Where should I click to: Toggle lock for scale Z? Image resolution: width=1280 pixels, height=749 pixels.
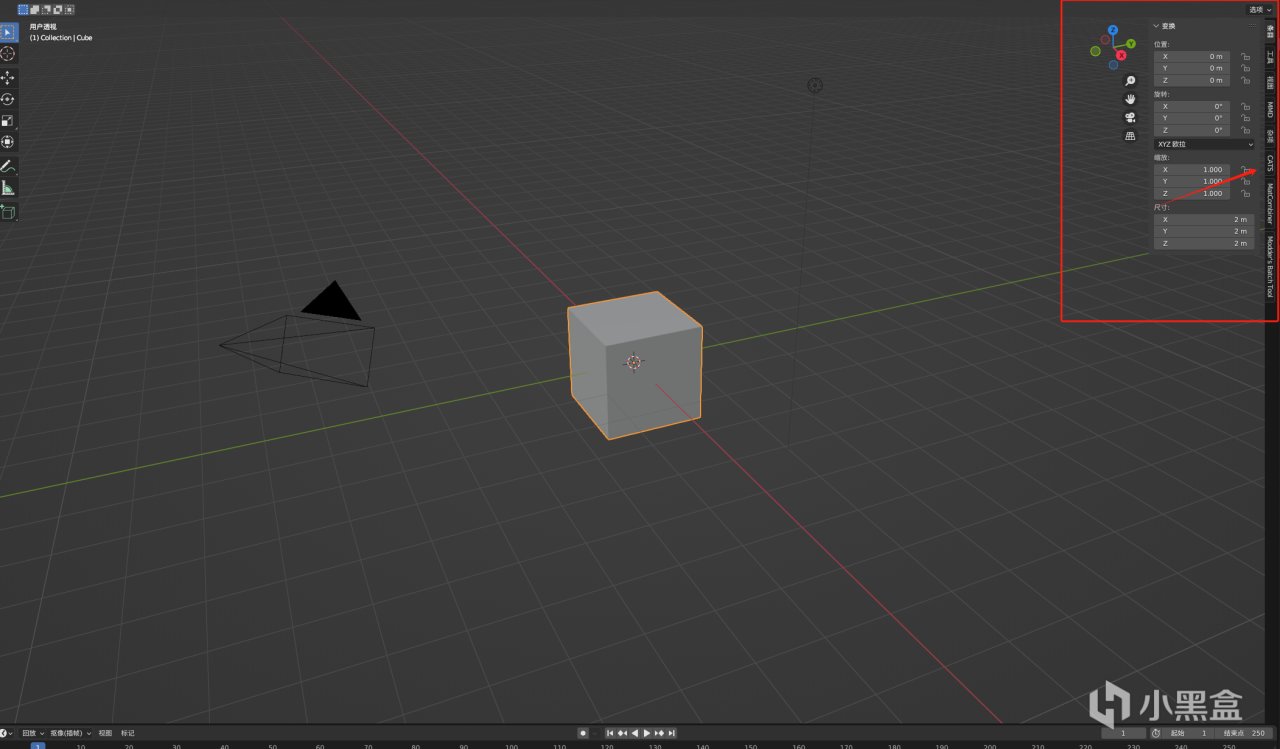coord(1245,194)
